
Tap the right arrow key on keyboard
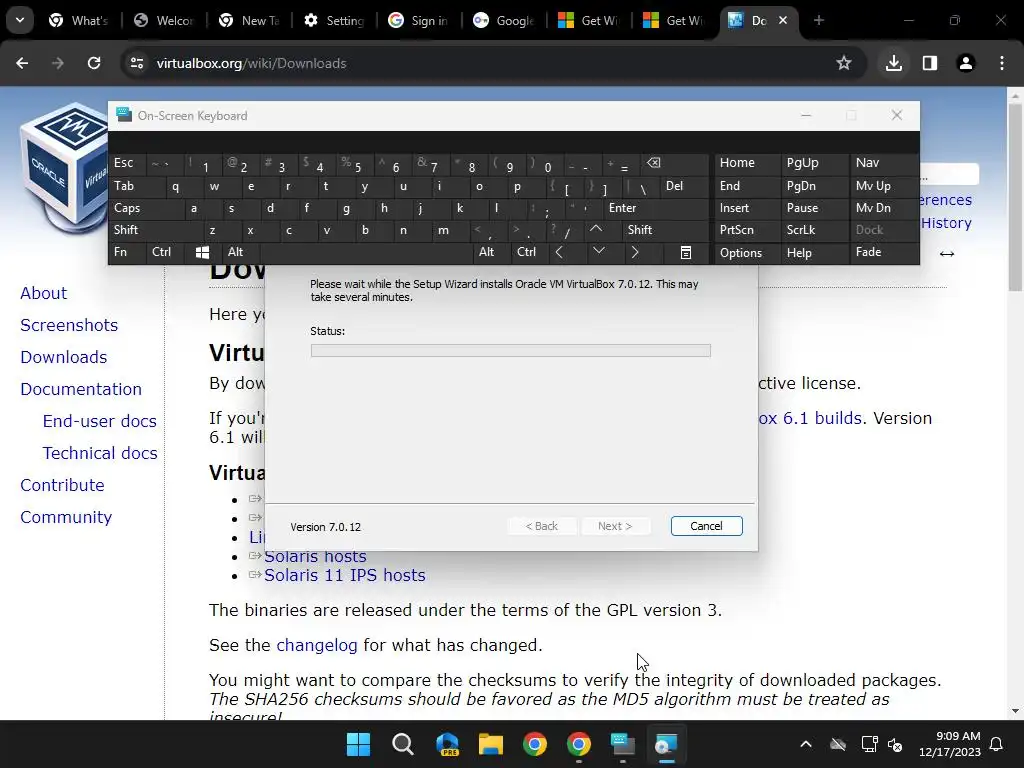coord(635,252)
